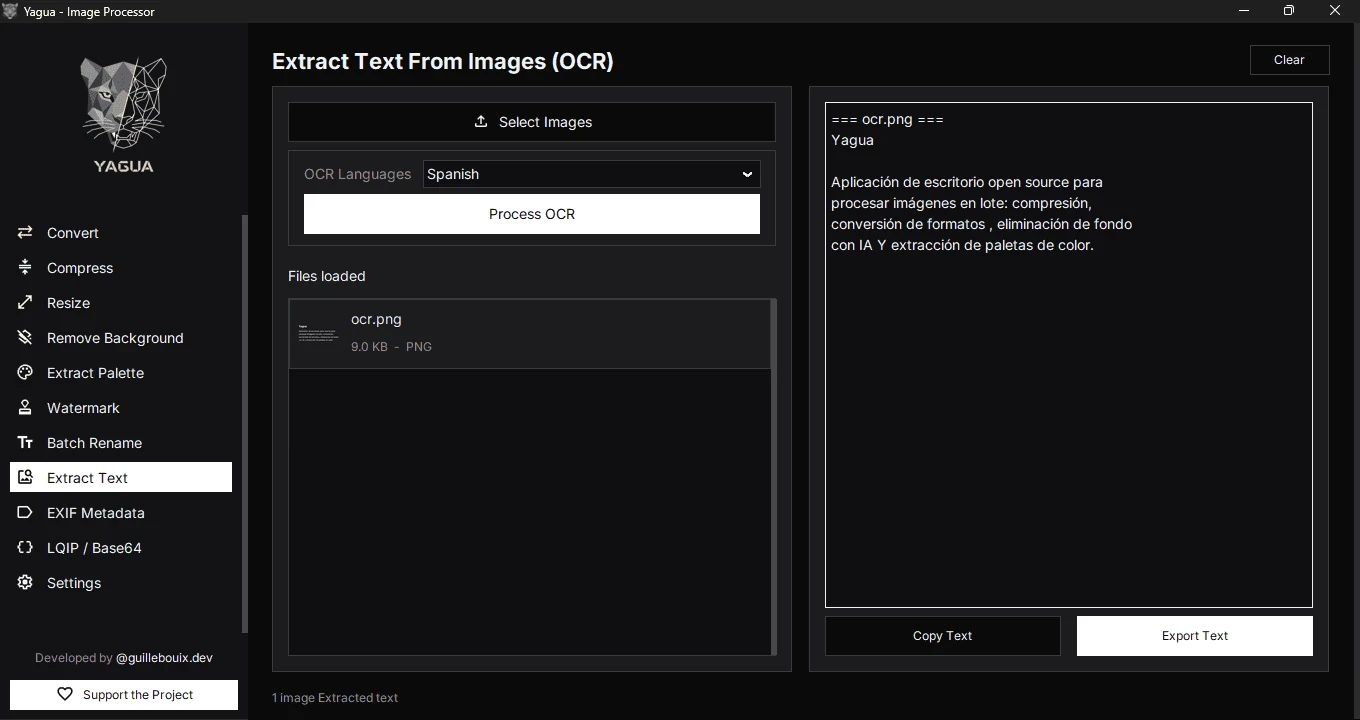Click the 'OCR Languages' label
The height and width of the screenshot is (720, 1360).
pyautogui.click(x=358, y=174)
